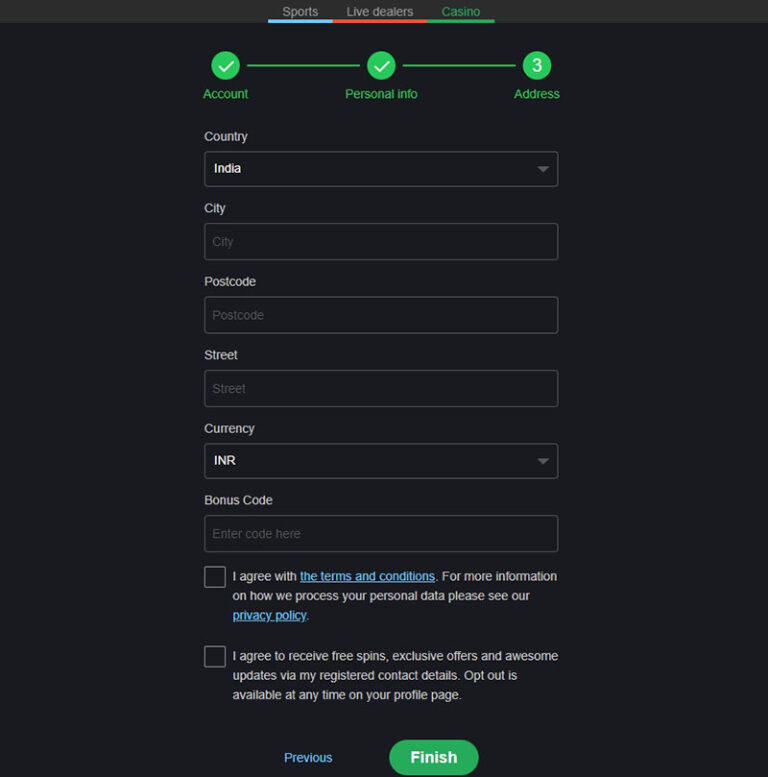Click into the Postcode text field
The width and height of the screenshot is (768, 777).
pyautogui.click(x=380, y=315)
